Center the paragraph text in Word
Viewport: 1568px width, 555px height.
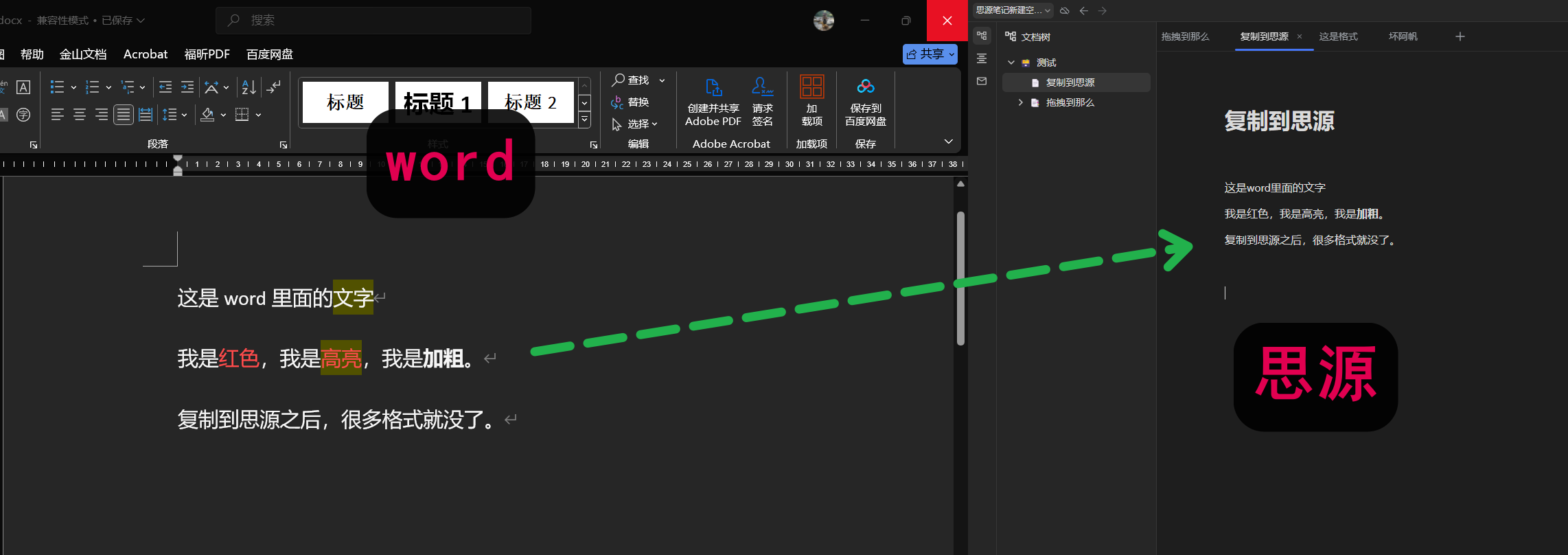80,115
